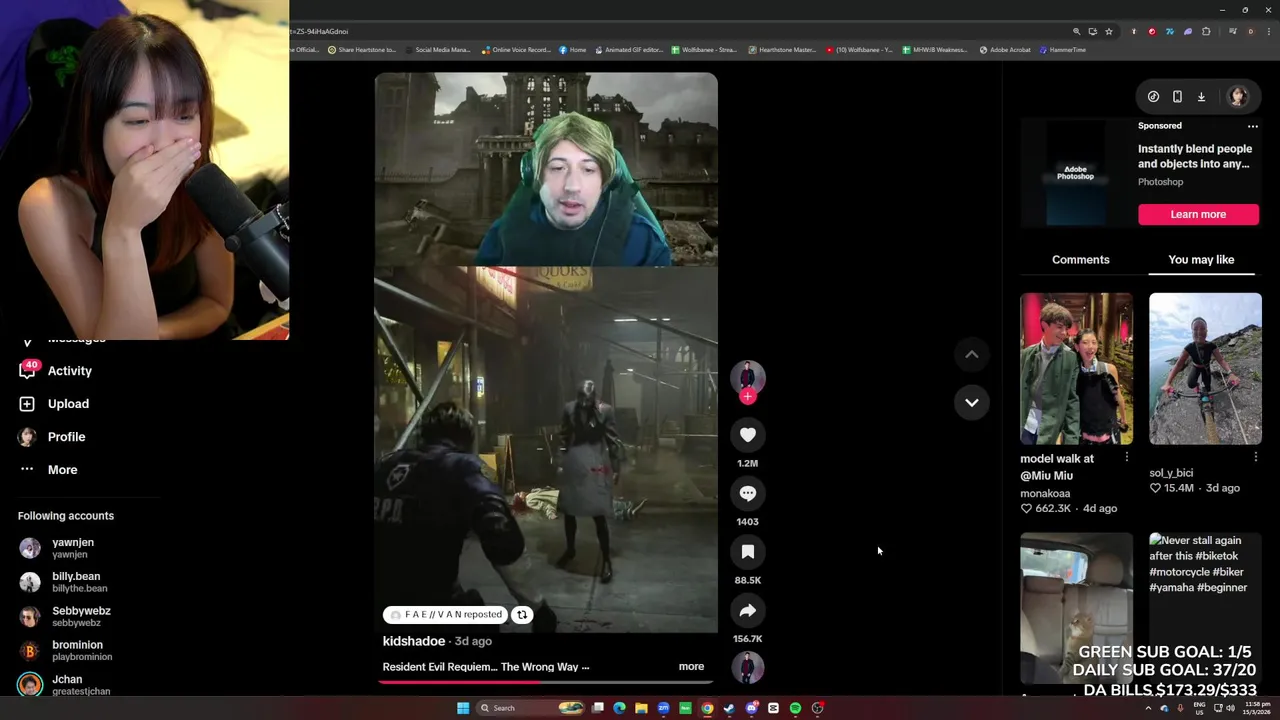Switch to the You may like tab
Screen dimensions: 1280x720
(x=1201, y=260)
